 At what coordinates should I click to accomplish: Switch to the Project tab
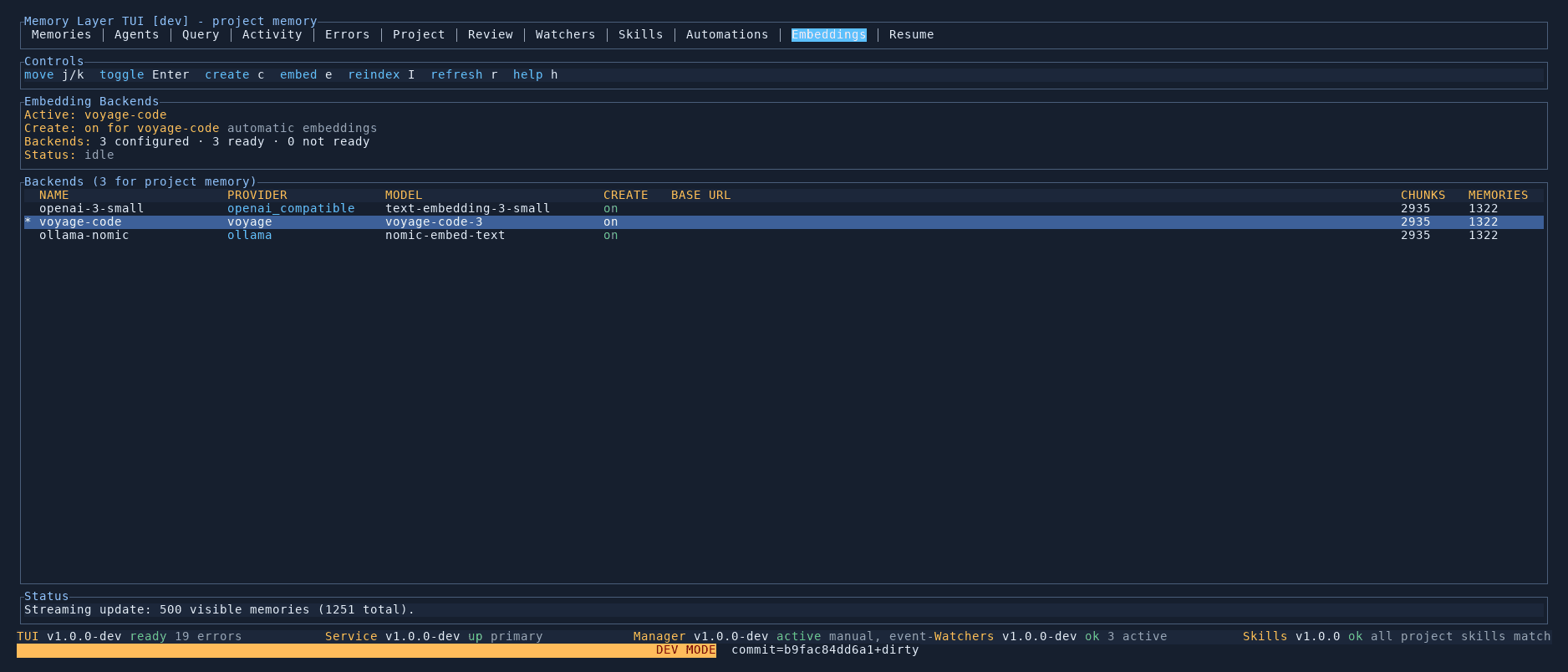click(x=419, y=34)
